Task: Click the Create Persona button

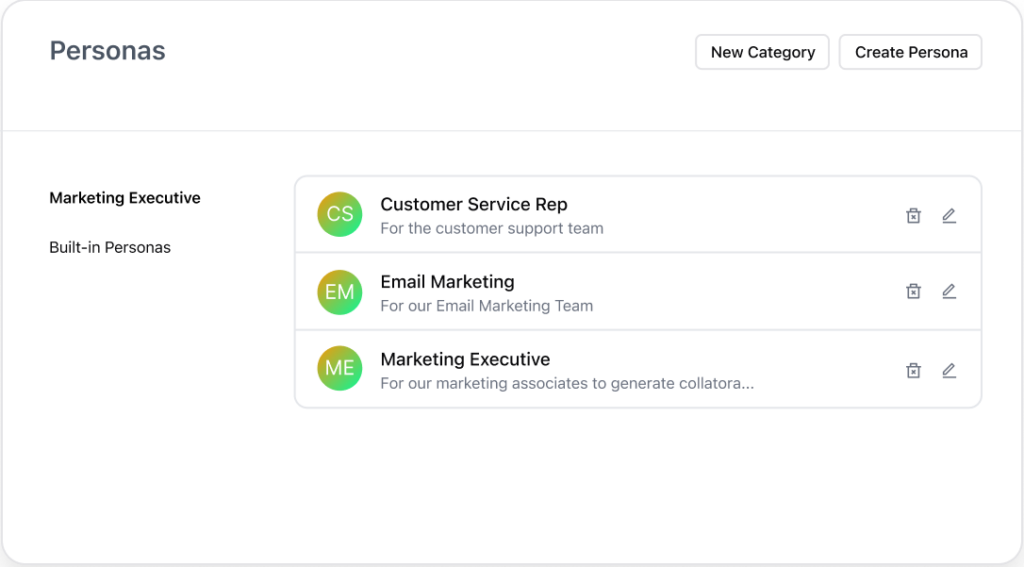Action: pyautogui.click(x=910, y=52)
